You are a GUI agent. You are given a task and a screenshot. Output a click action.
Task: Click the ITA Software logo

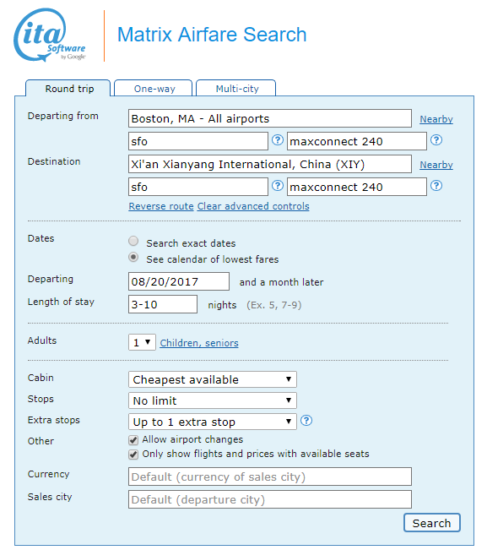click(49, 35)
